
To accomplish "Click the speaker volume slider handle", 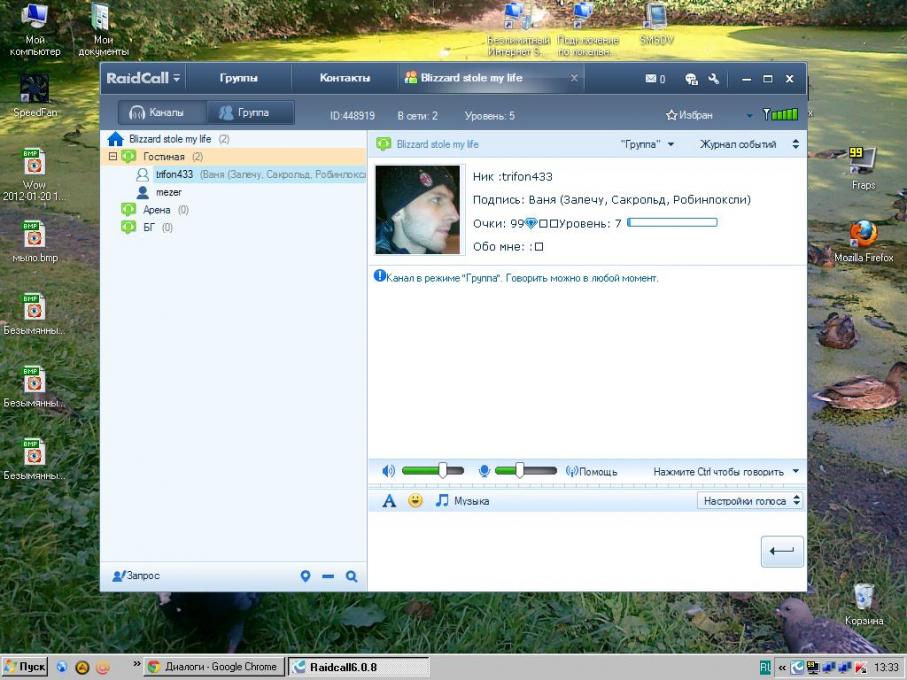I will pos(443,471).
